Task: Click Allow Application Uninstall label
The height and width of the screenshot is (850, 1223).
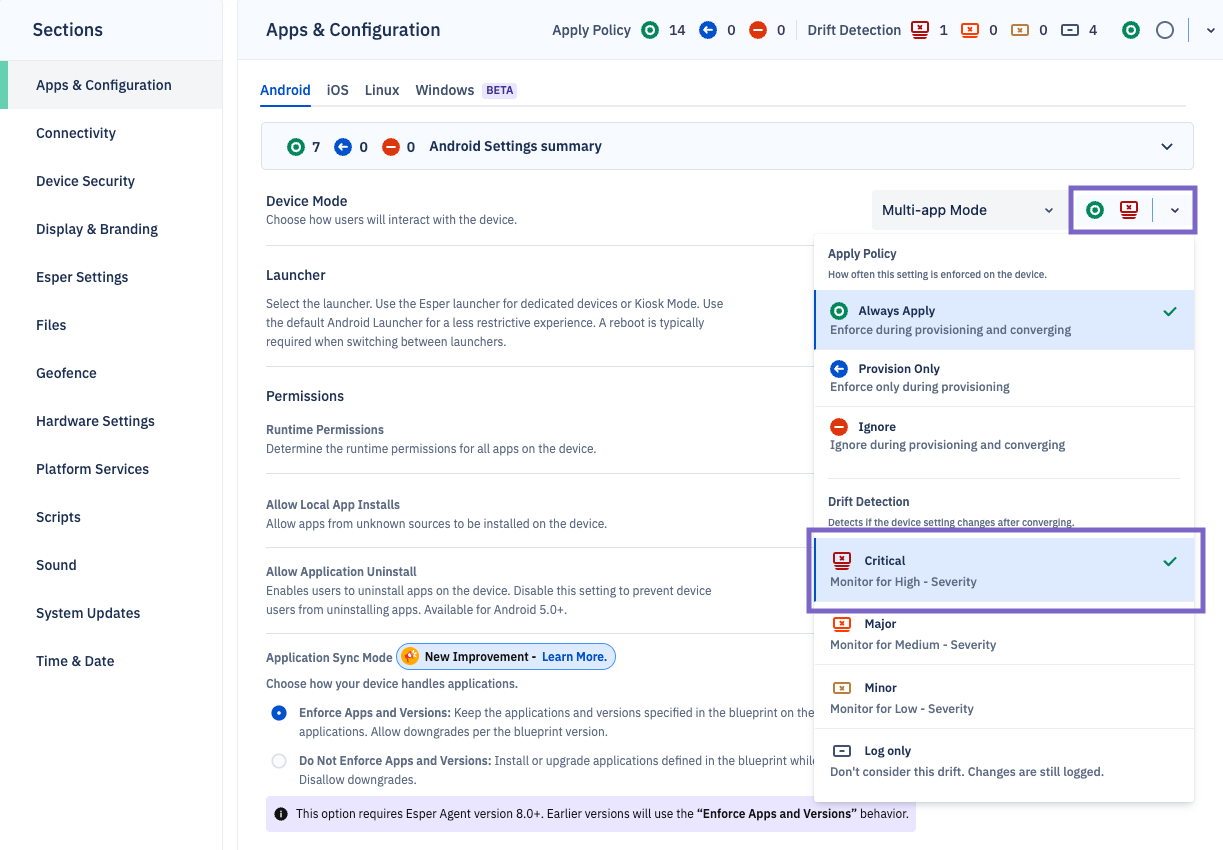Action: point(341,572)
